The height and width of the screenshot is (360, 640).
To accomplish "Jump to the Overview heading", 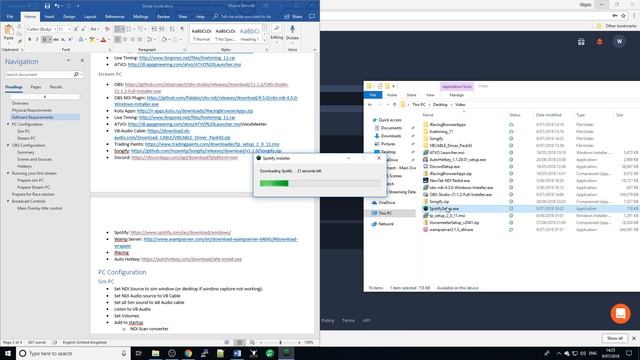I will click(20, 103).
